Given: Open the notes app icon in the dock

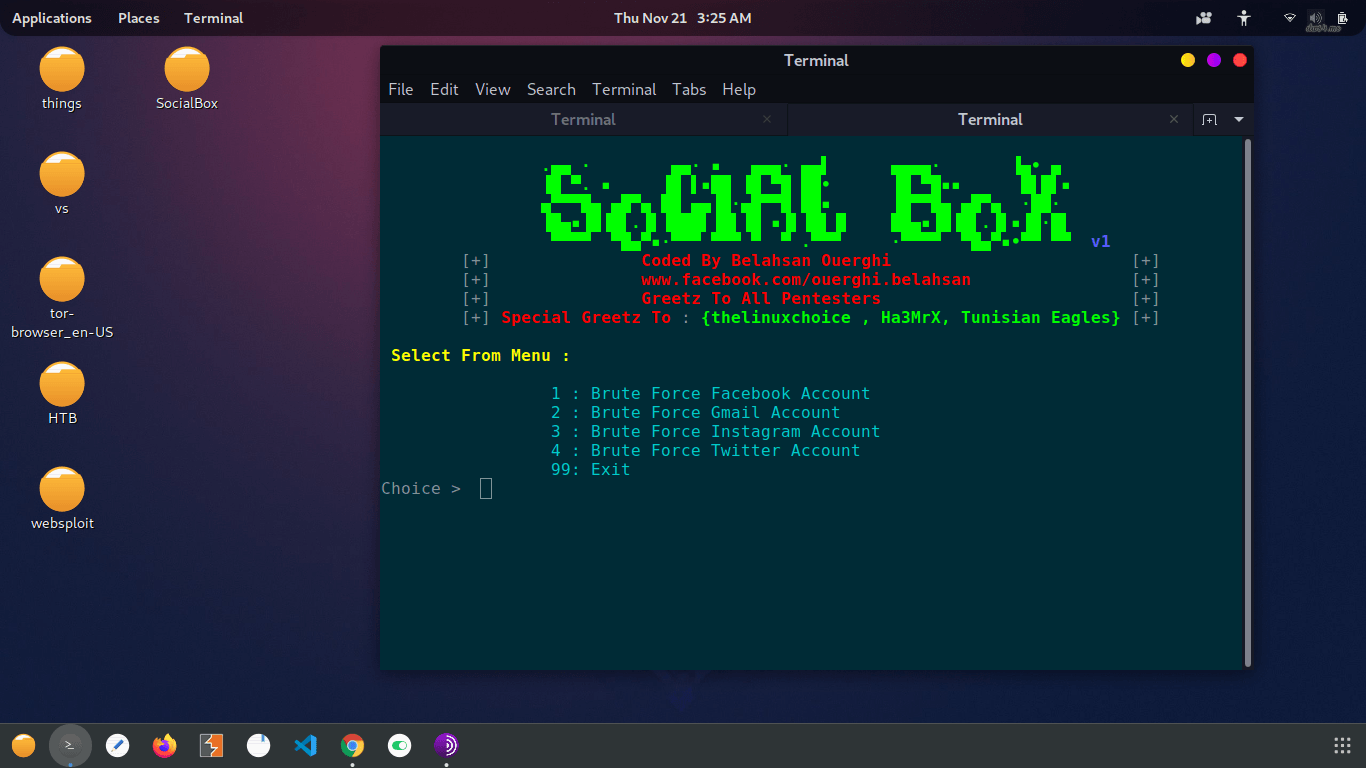Looking at the screenshot, I should (x=258, y=745).
